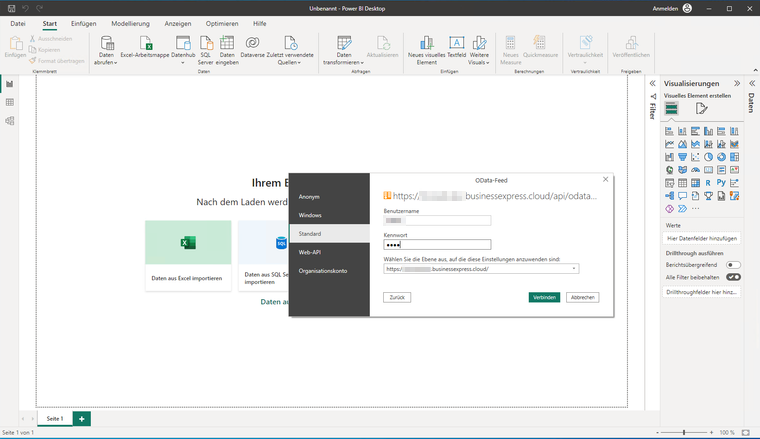The width and height of the screenshot is (760, 439).
Task: Select the R script visual icon
Action: click(x=708, y=183)
